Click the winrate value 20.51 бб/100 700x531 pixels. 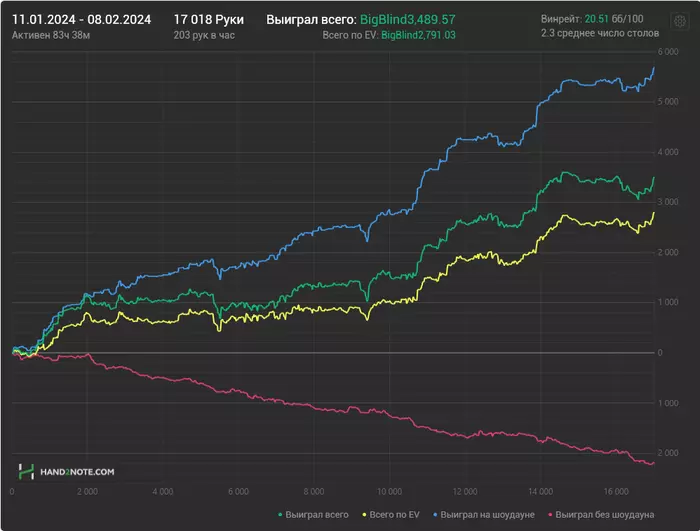click(x=614, y=19)
